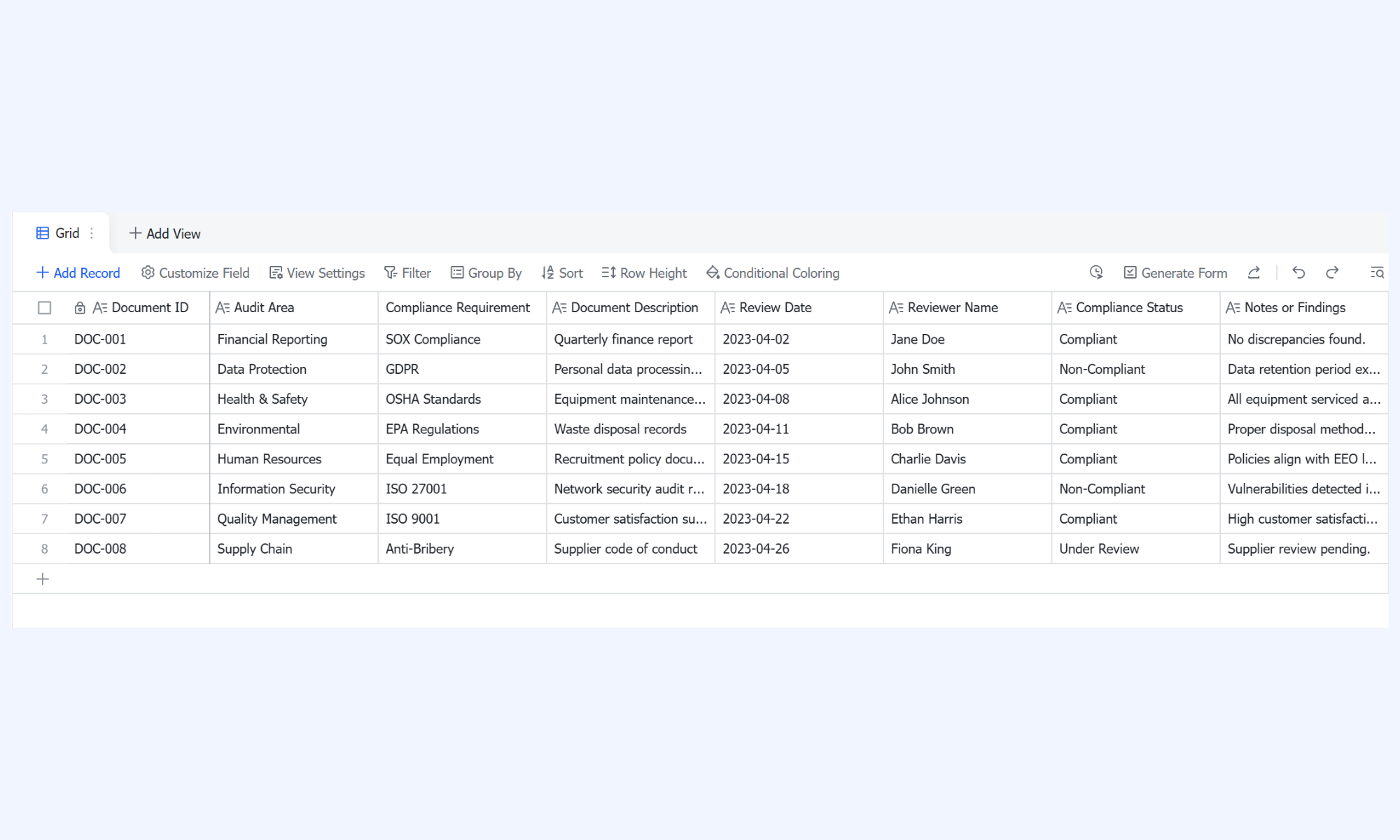The height and width of the screenshot is (840, 1400).
Task: Select row number 7
Action: [44, 519]
